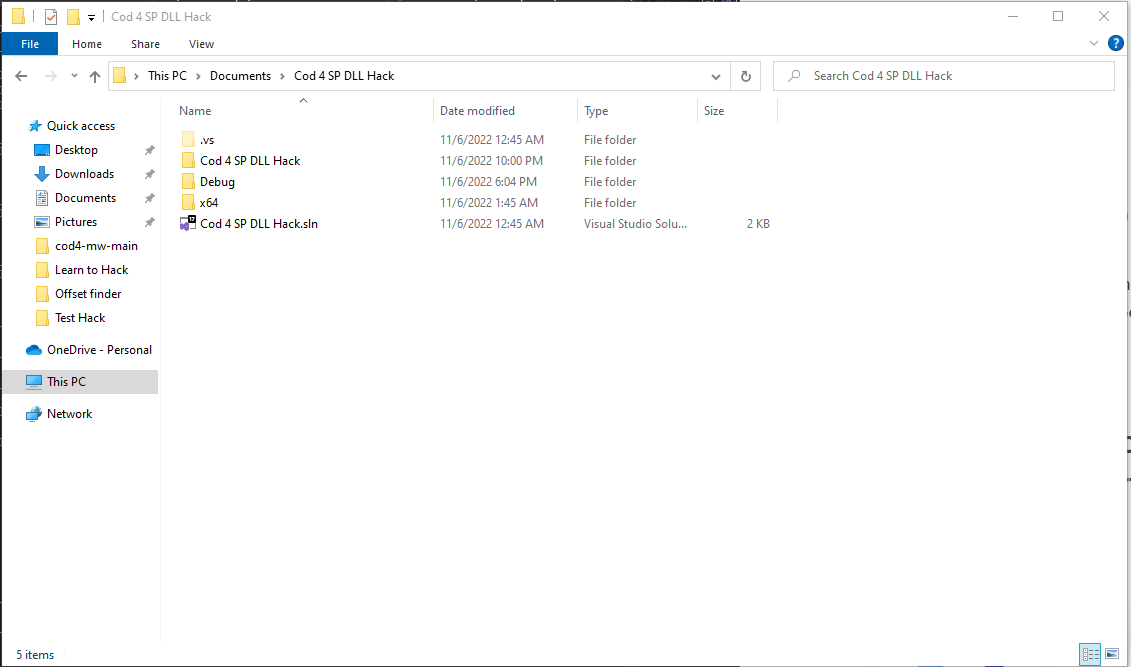
Task: Click the Pictures pin icon in sidebar
Action: pyautogui.click(x=149, y=222)
